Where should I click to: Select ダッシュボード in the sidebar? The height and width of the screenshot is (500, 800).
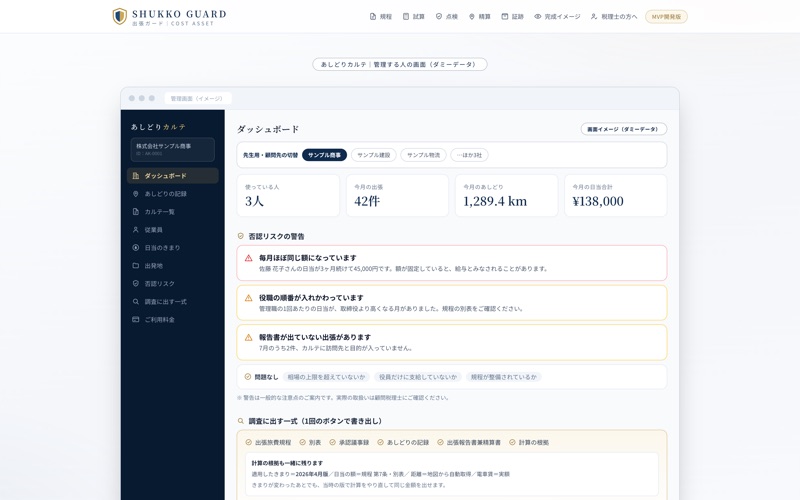(x=172, y=176)
